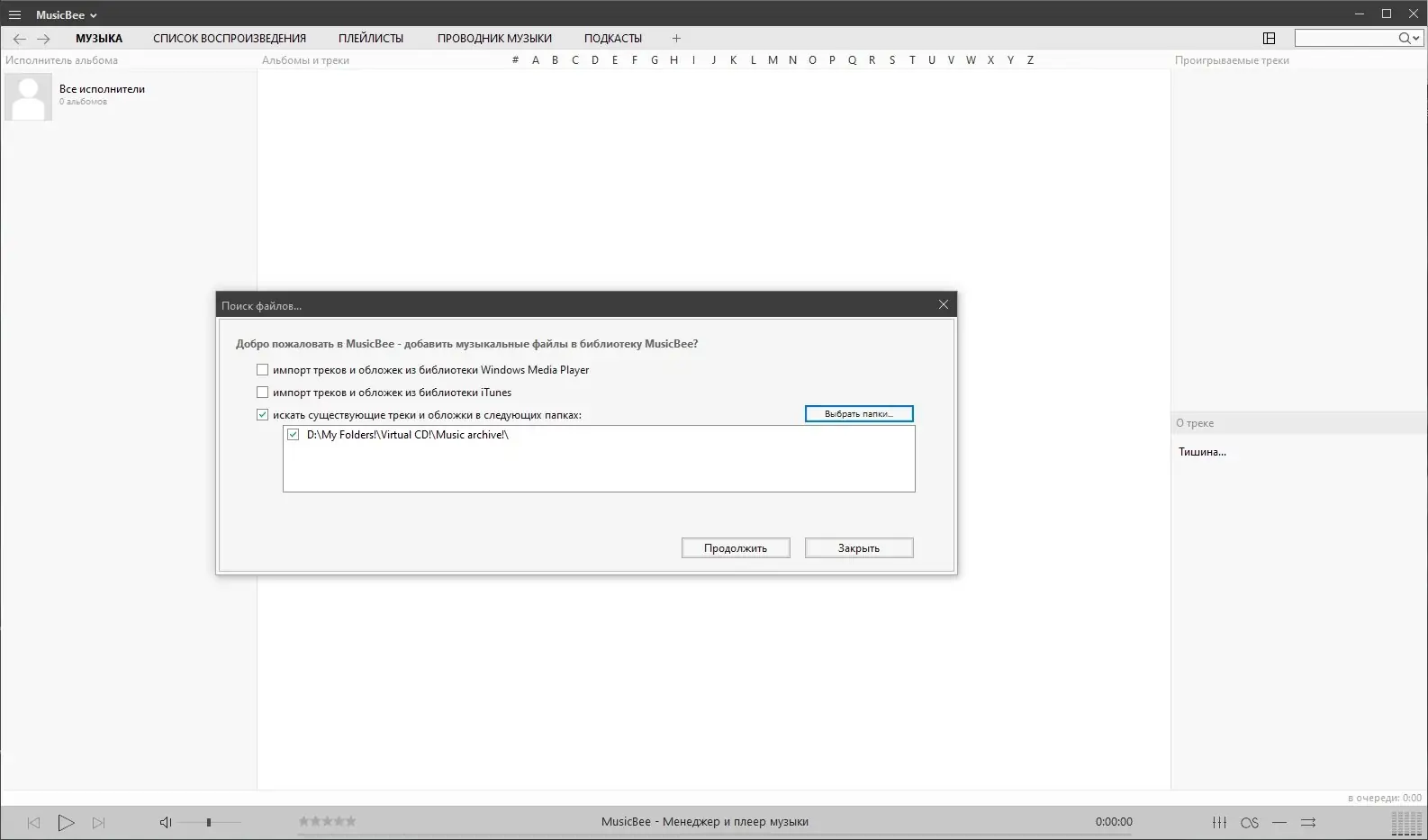Image resolution: width=1428 pixels, height=840 pixels.
Task: Uncheck the Music archive! folder entry
Action: pos(294,435)
